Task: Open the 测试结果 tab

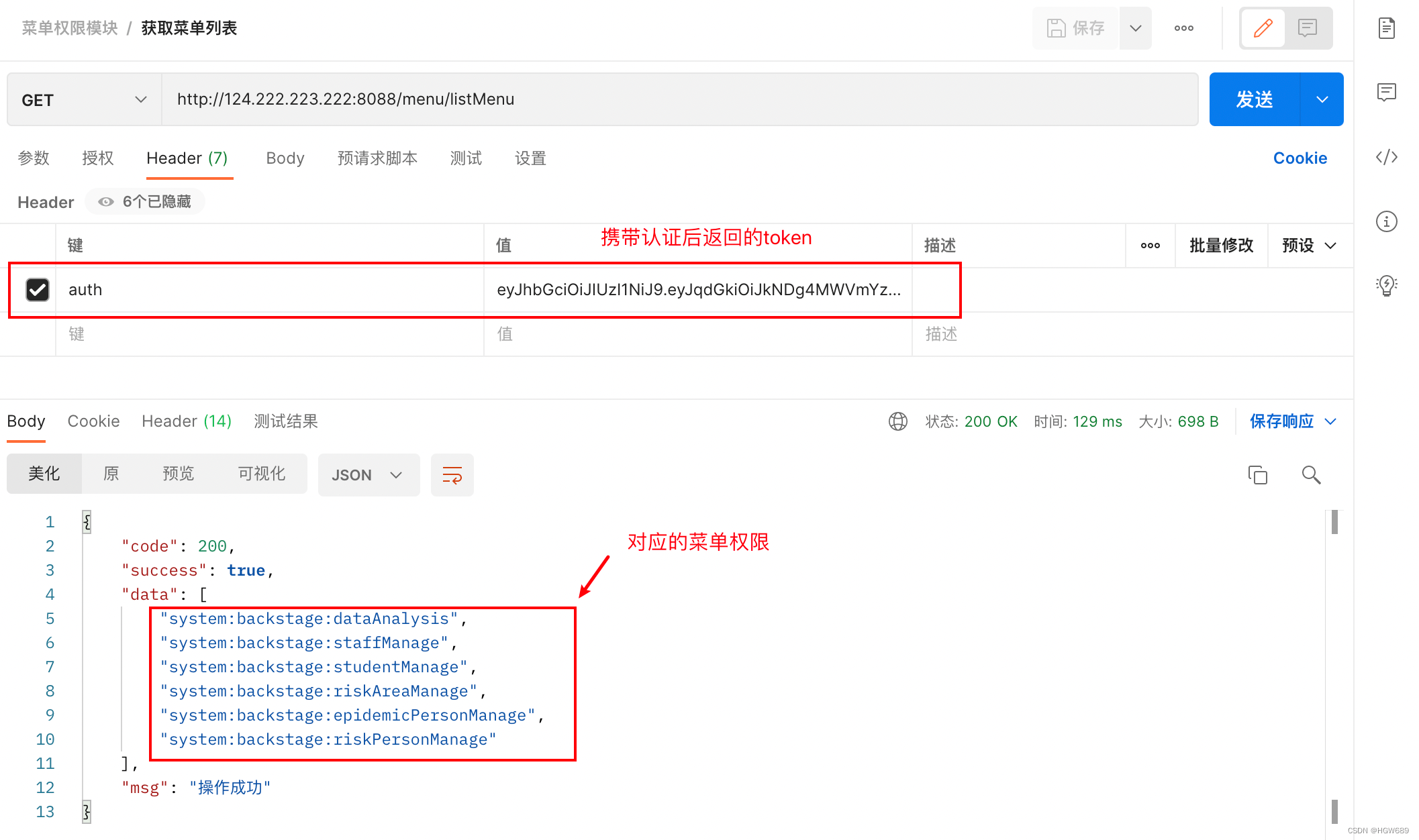Action: (286, 421)
